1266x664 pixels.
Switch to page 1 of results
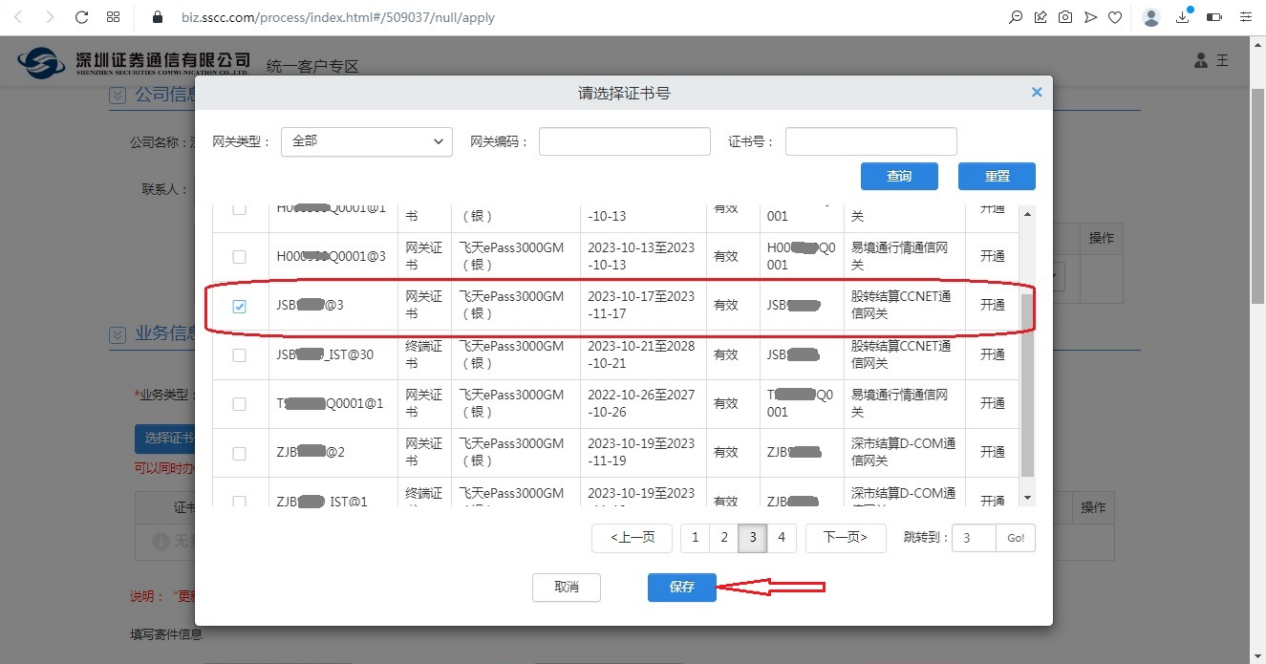(x=695, y=538)
